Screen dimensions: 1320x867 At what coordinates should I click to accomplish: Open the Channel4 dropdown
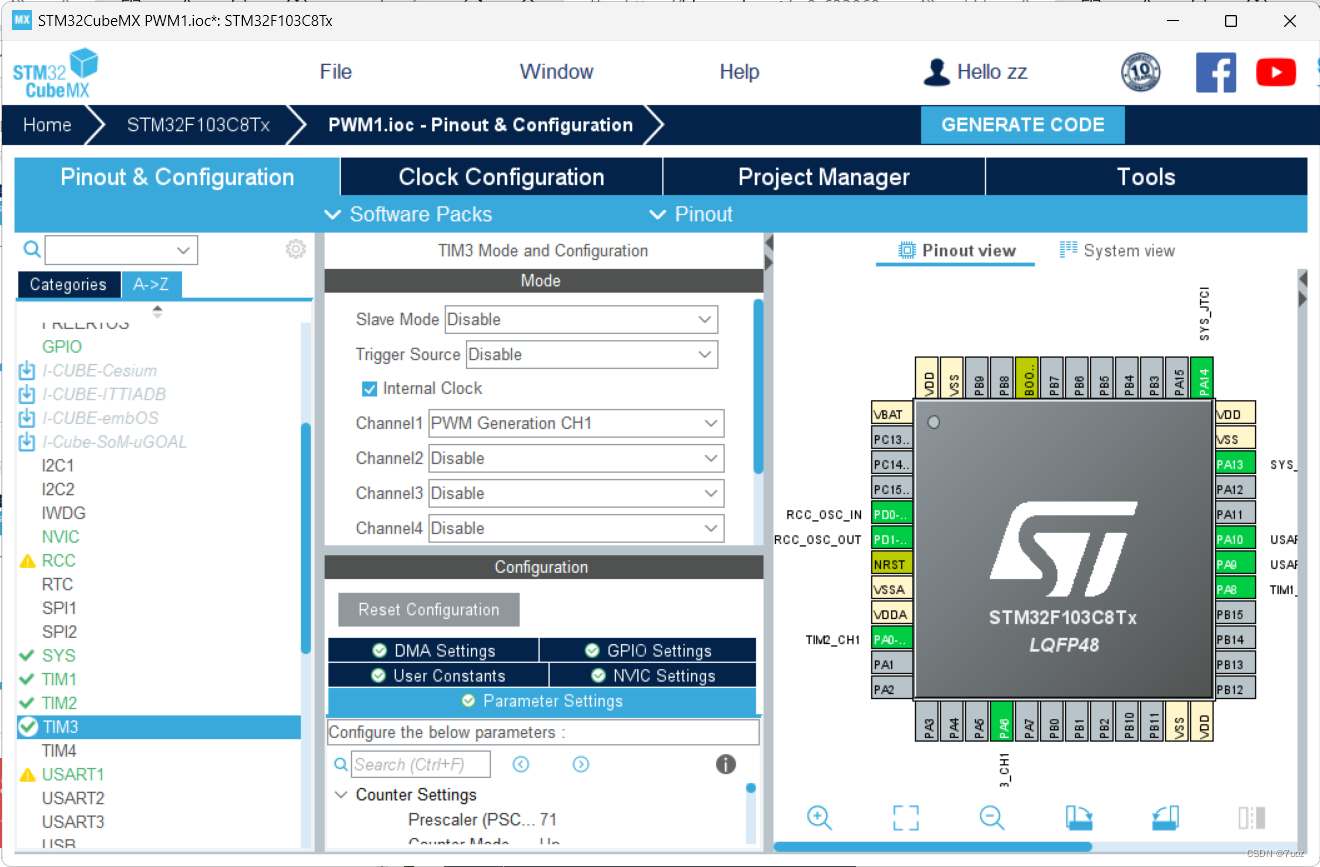click(x=576, y=529)
